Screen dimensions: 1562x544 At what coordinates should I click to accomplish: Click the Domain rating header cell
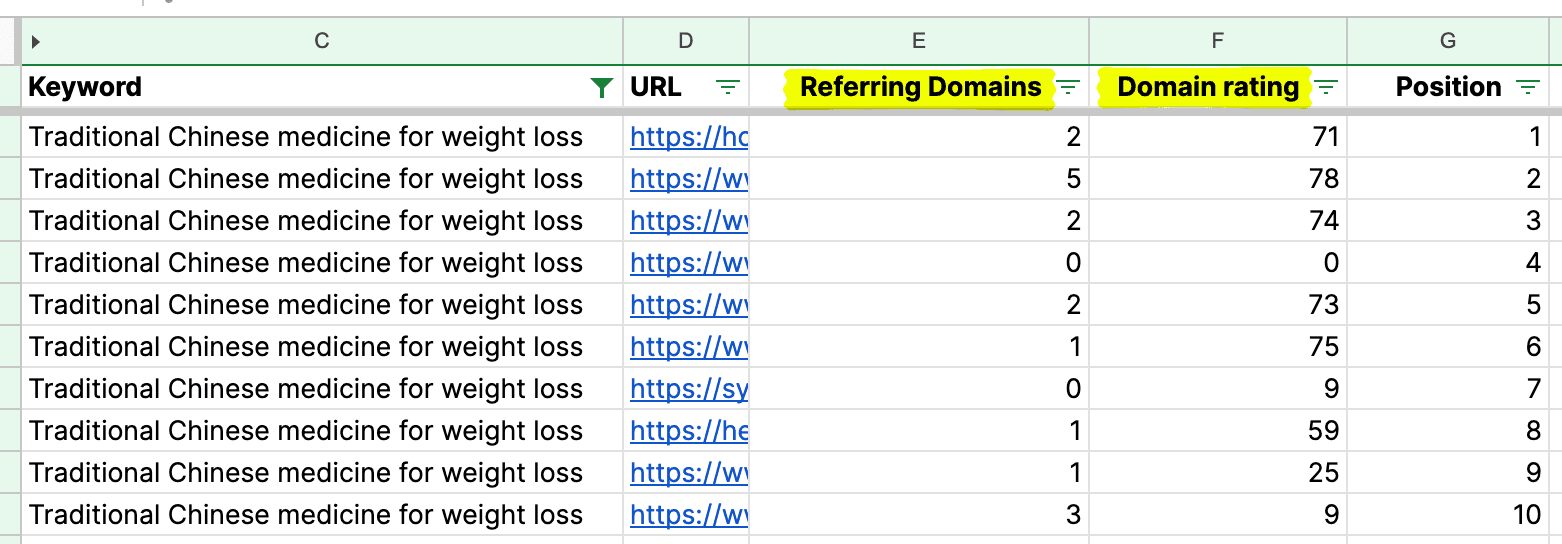pyautogui.click(x=1208, y=88)
